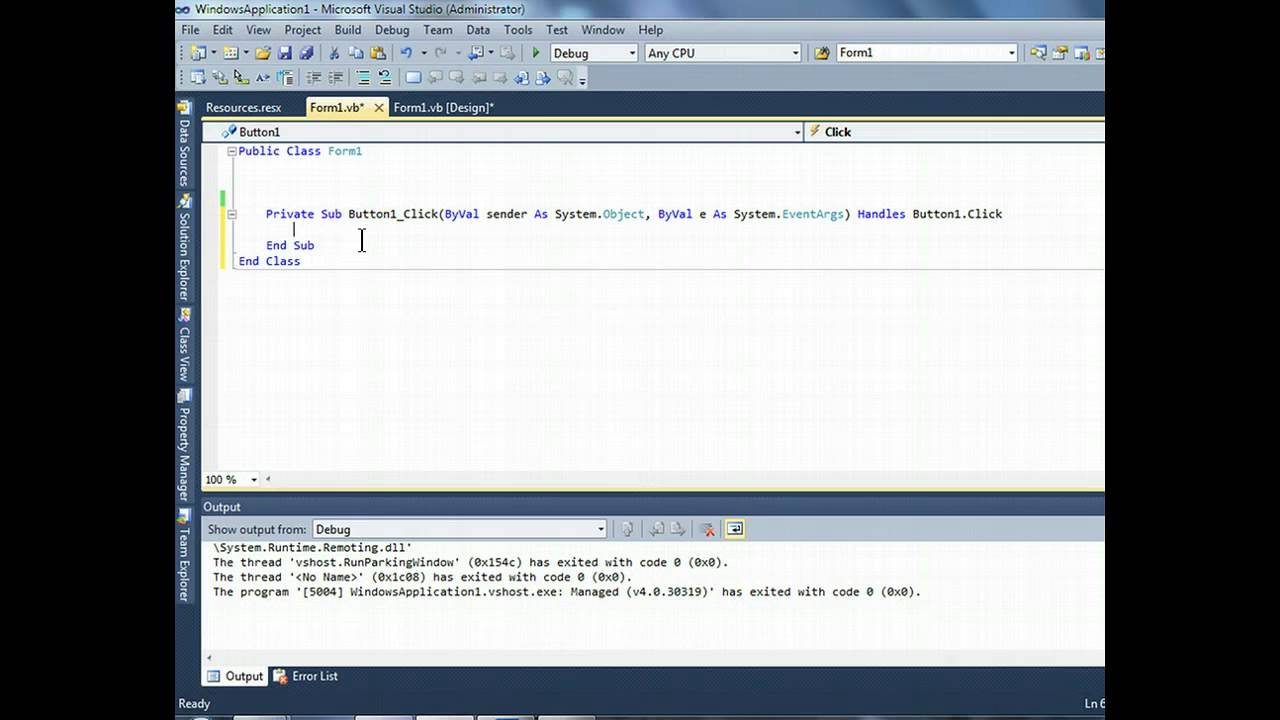Click the Decrease Indent icon
This screenshot has width=1280, height=720.
pos(314,77)
